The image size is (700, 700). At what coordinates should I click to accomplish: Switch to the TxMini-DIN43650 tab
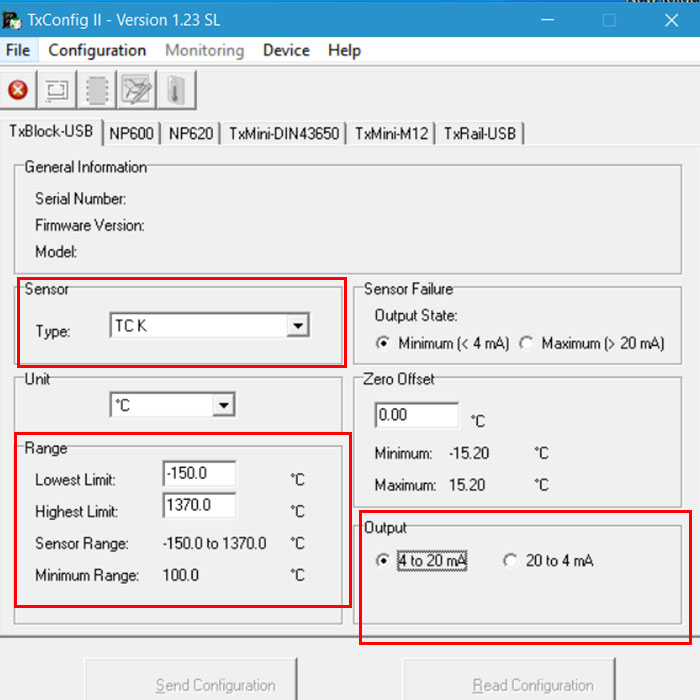284,133
